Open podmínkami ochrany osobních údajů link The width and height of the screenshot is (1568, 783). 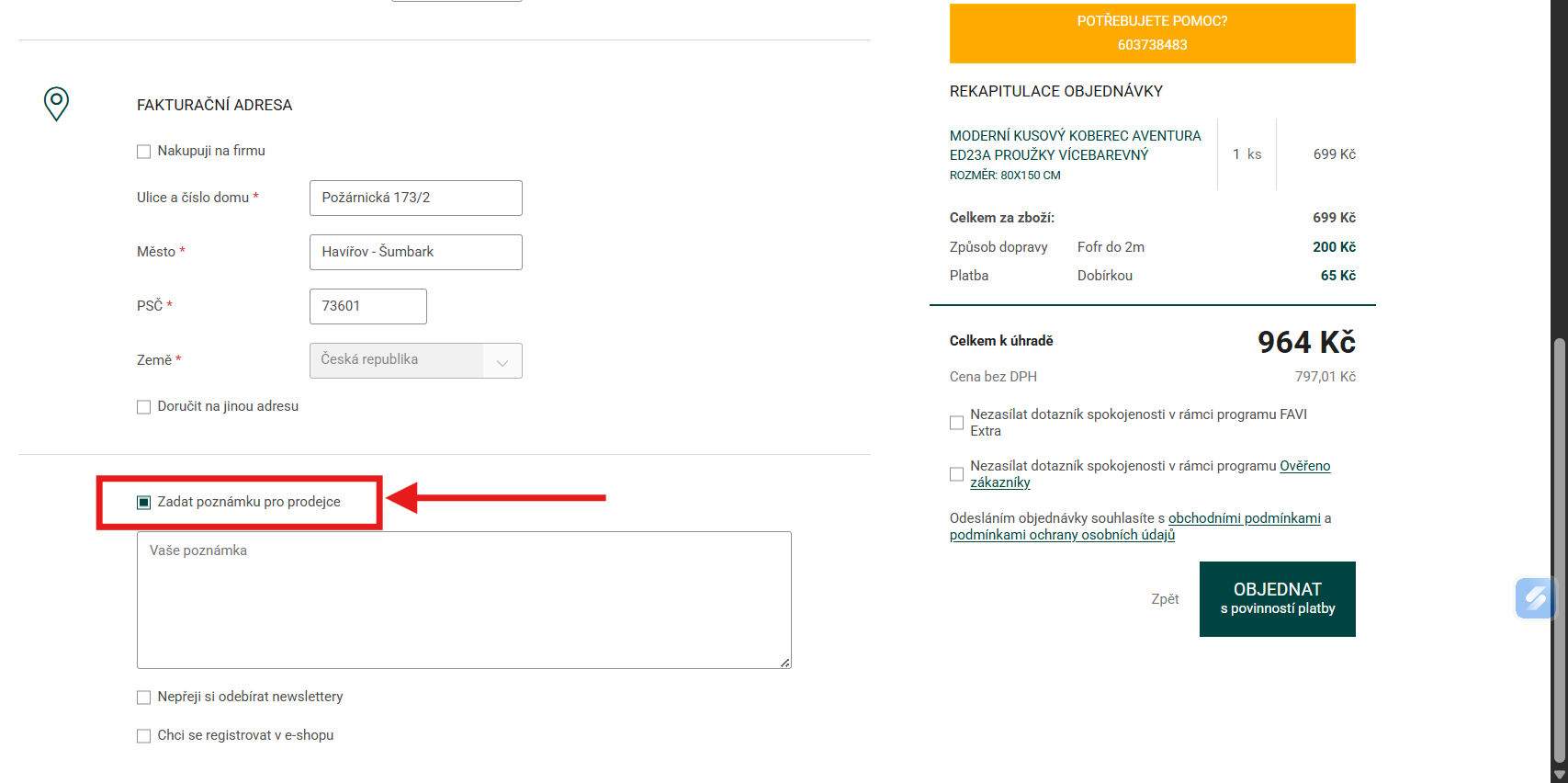(x=1062, y=535)
